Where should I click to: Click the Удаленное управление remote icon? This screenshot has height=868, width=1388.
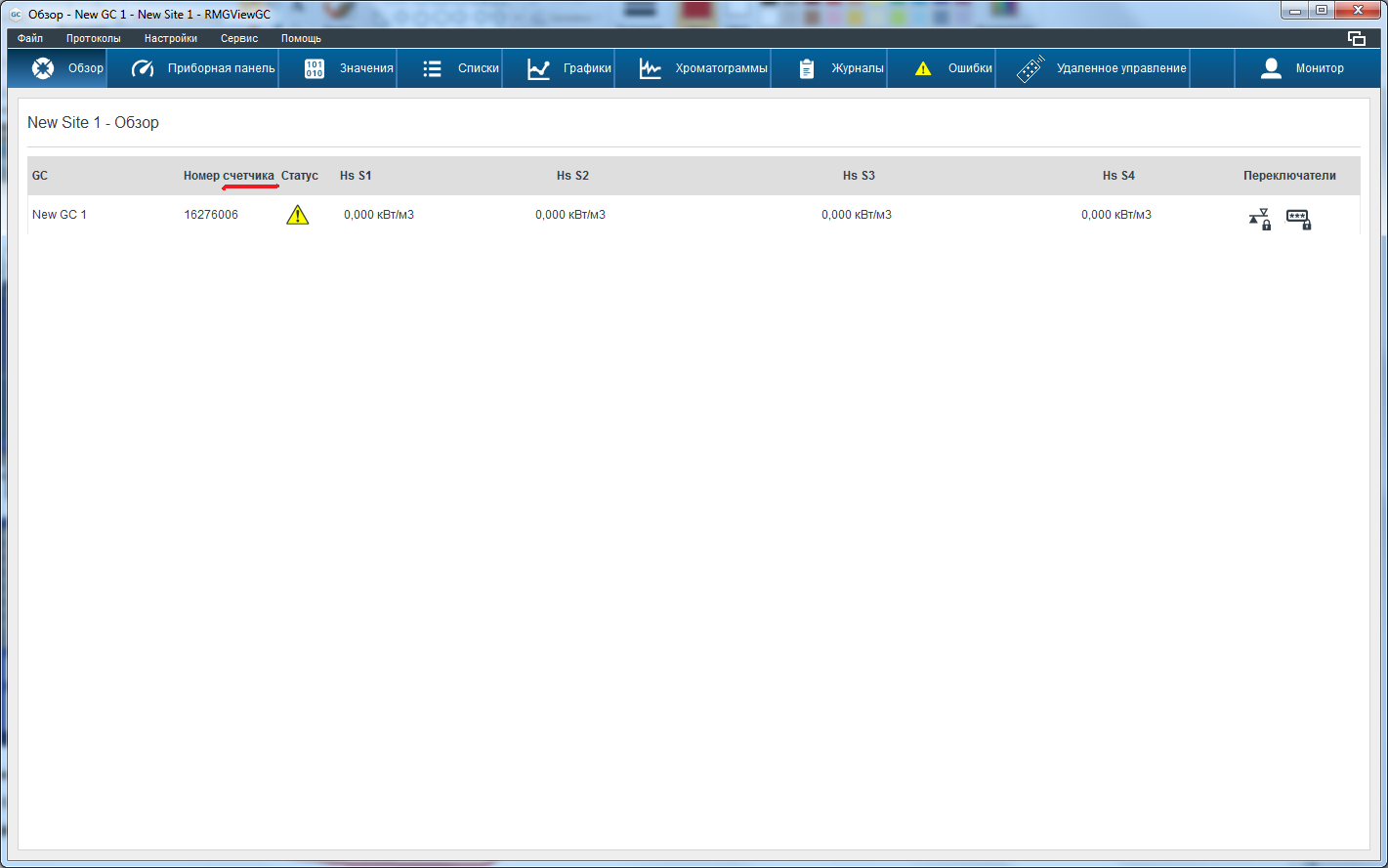[1030, 68]
